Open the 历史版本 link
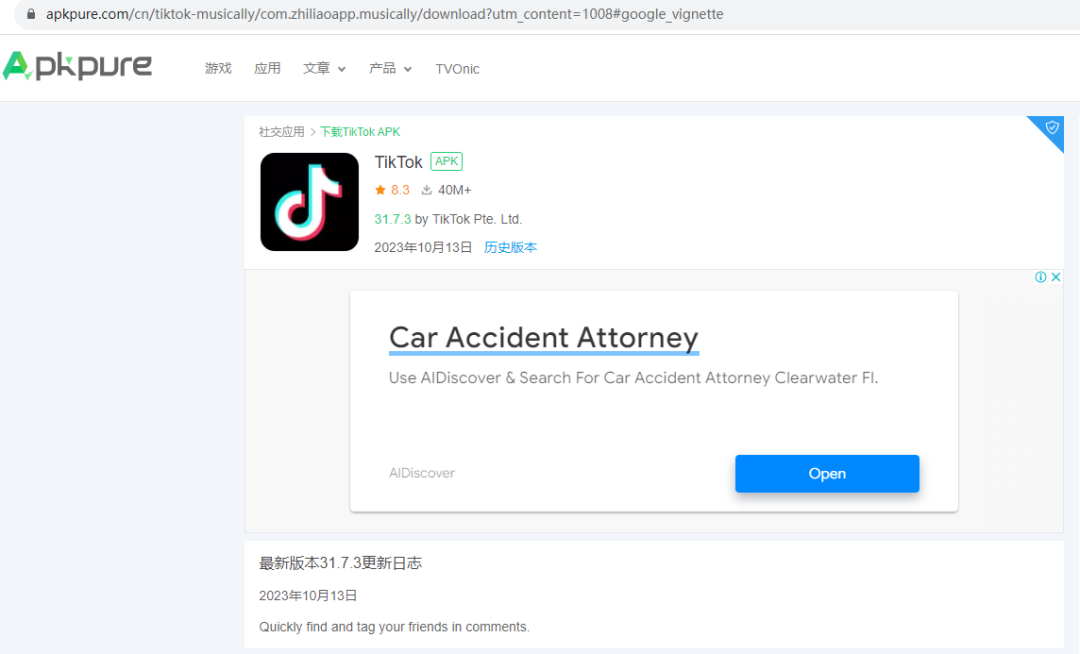 pyautogui.click(x=510, y=247)
